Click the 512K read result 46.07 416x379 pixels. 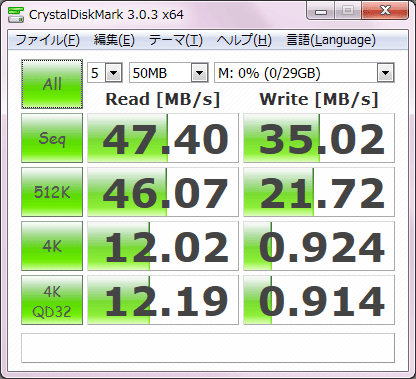click(163, 192)
